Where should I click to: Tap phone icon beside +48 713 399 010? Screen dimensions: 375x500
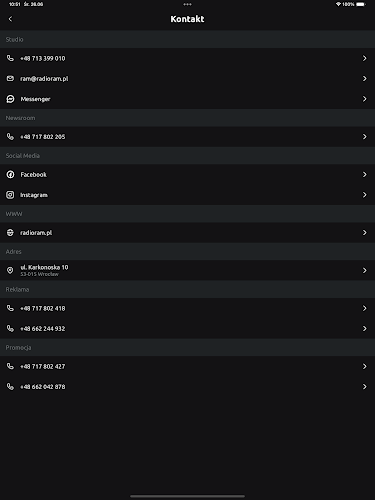click(10, 58)
